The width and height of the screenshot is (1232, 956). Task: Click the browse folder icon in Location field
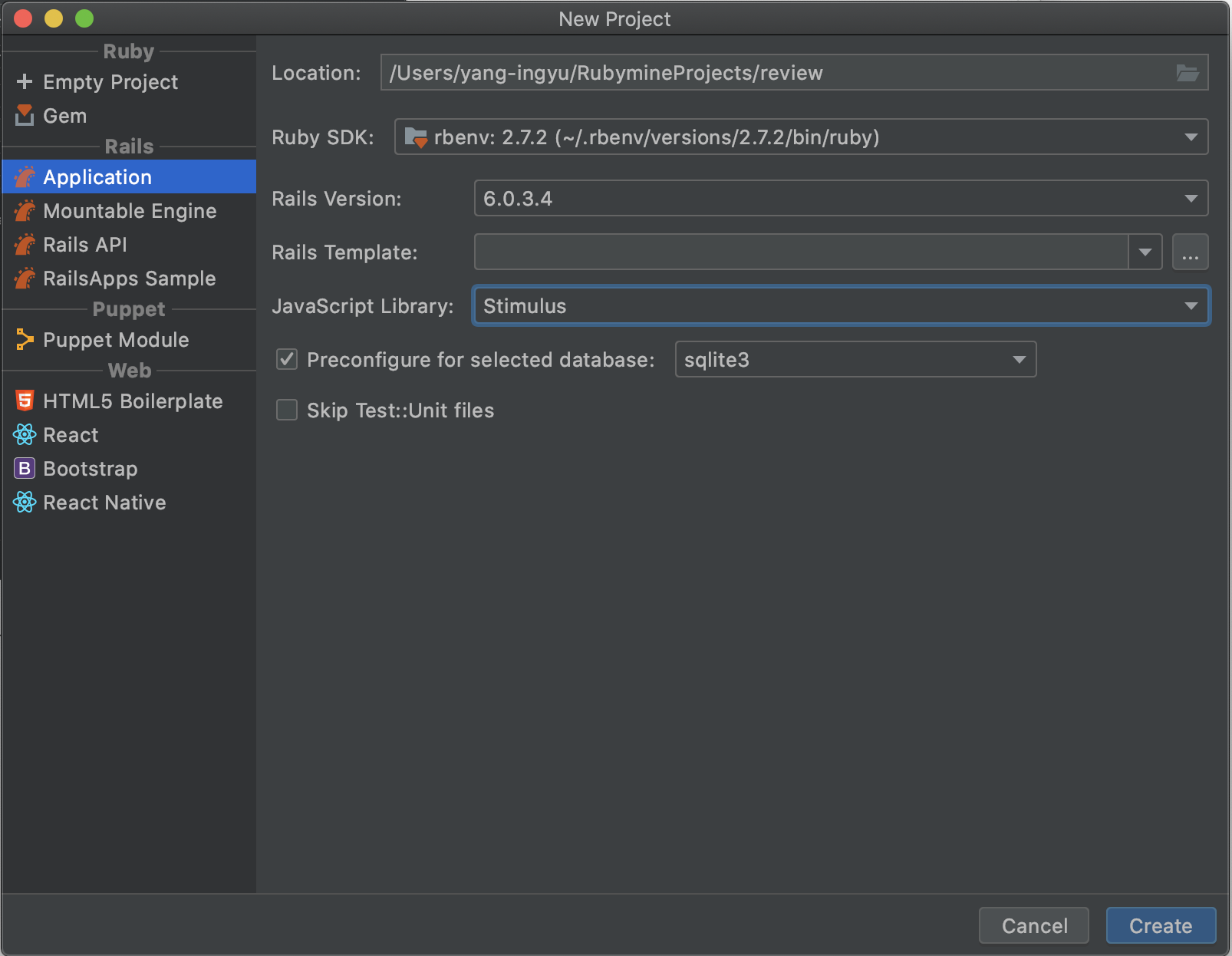click(1188, 73)
